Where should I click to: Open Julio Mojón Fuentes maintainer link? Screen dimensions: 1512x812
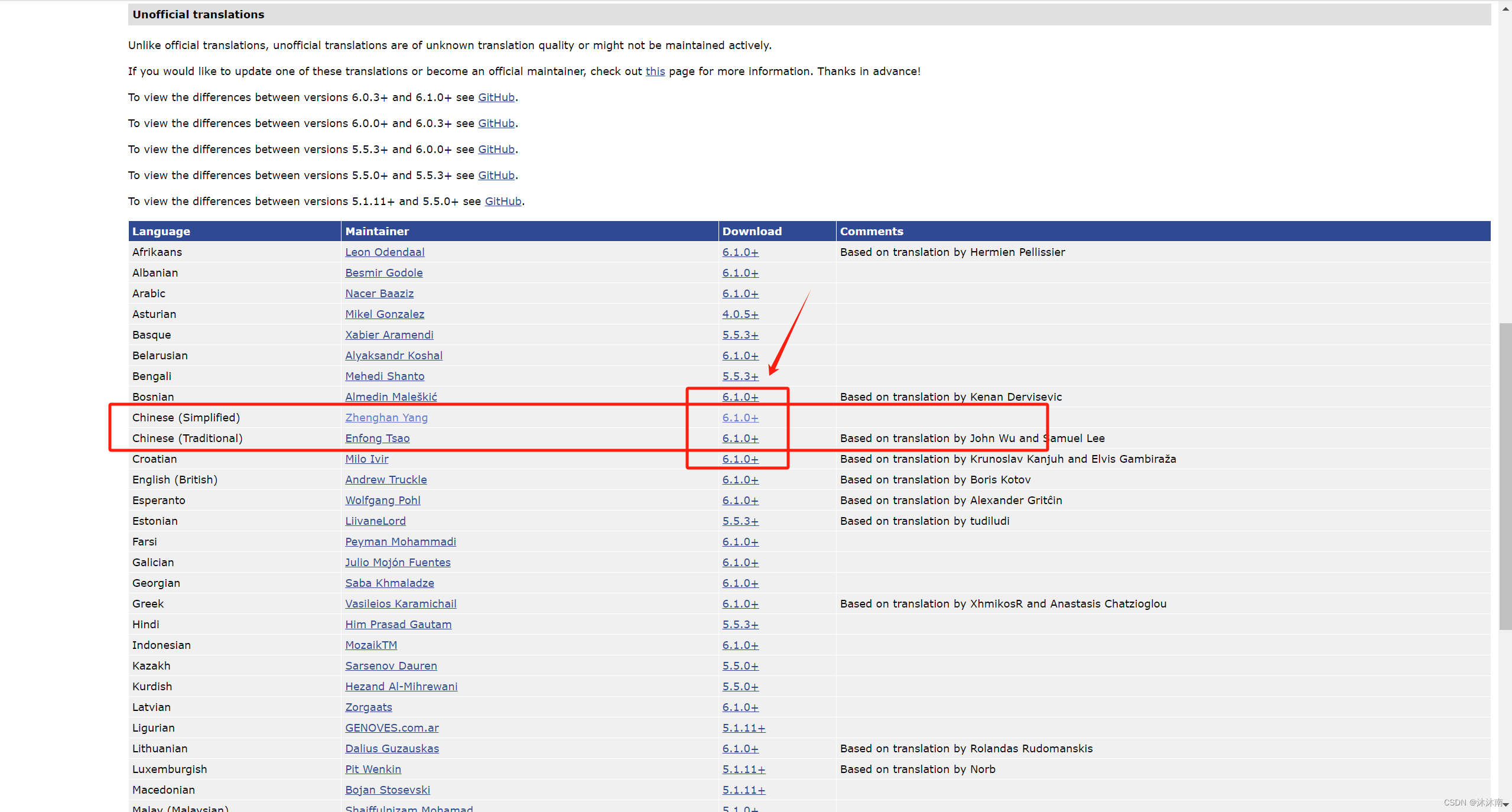[397, 563]
